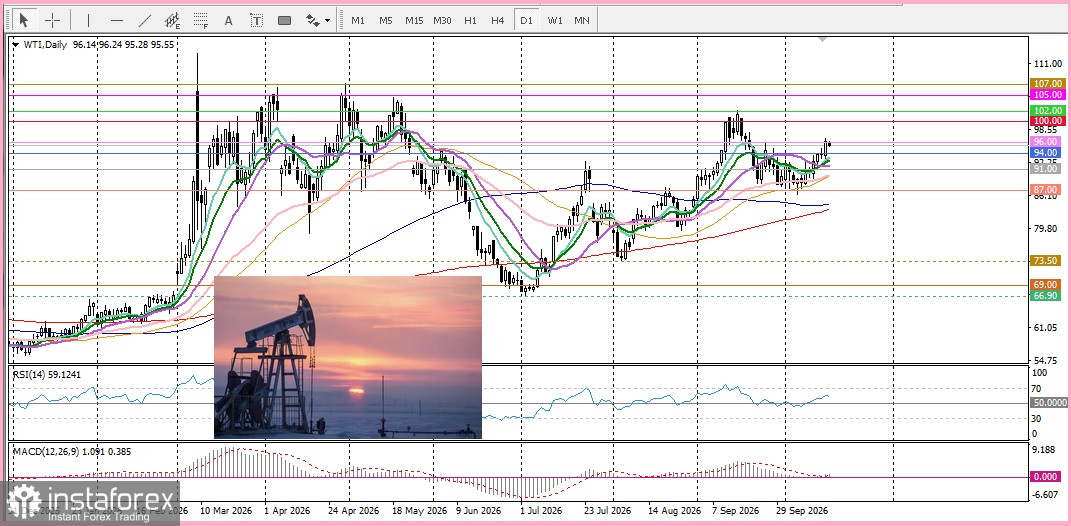The height and width of the screenshot is (526, 1071).
Task: Click the MACD 0.000 level label
Action: [x=1047, y=477]
